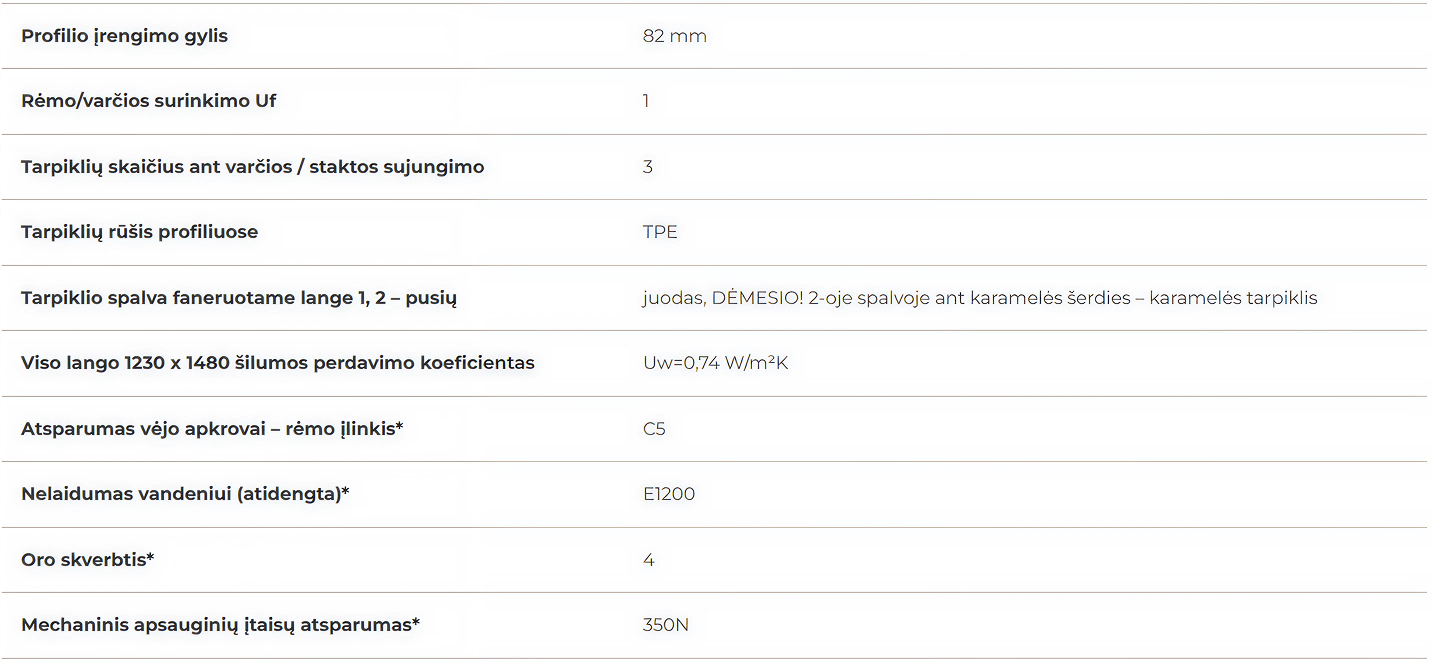Click "Atsparumas vėjo apkrovai – rėmo įlinkis*"

click(x=212, y=429)
